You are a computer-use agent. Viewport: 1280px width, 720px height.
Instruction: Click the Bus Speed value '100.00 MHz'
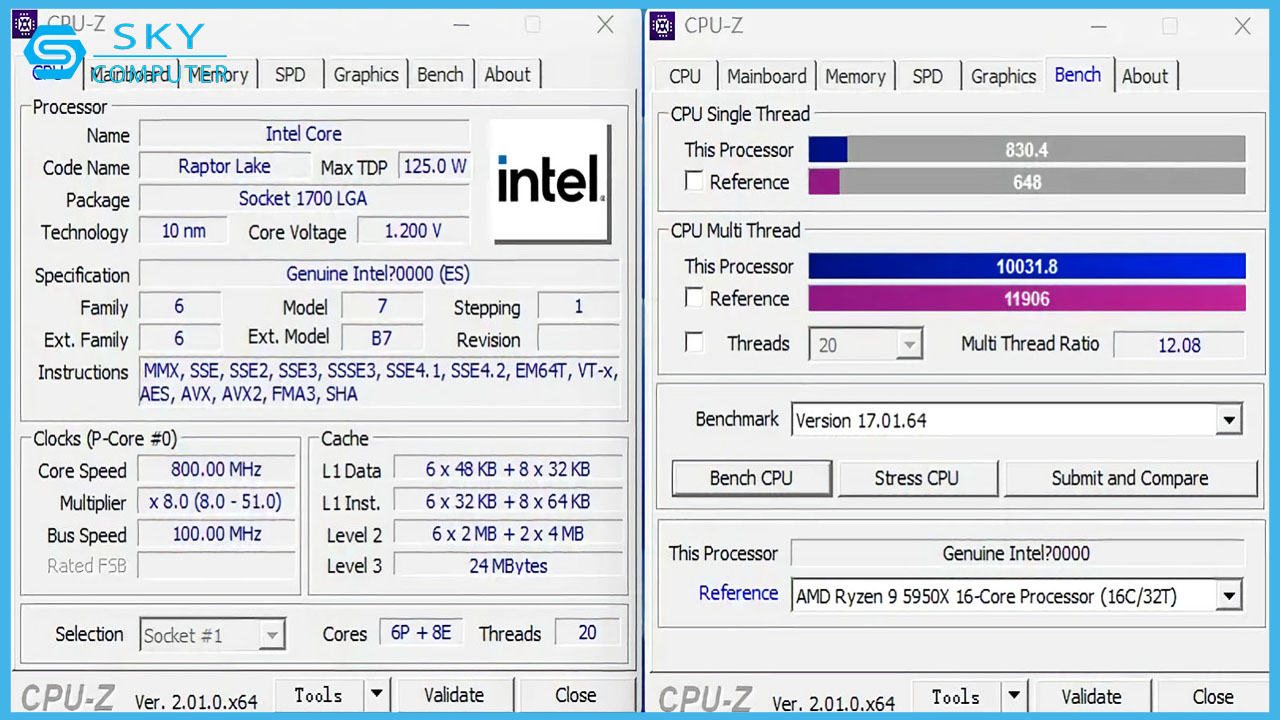pyautogui.click(x=217, y=534)
